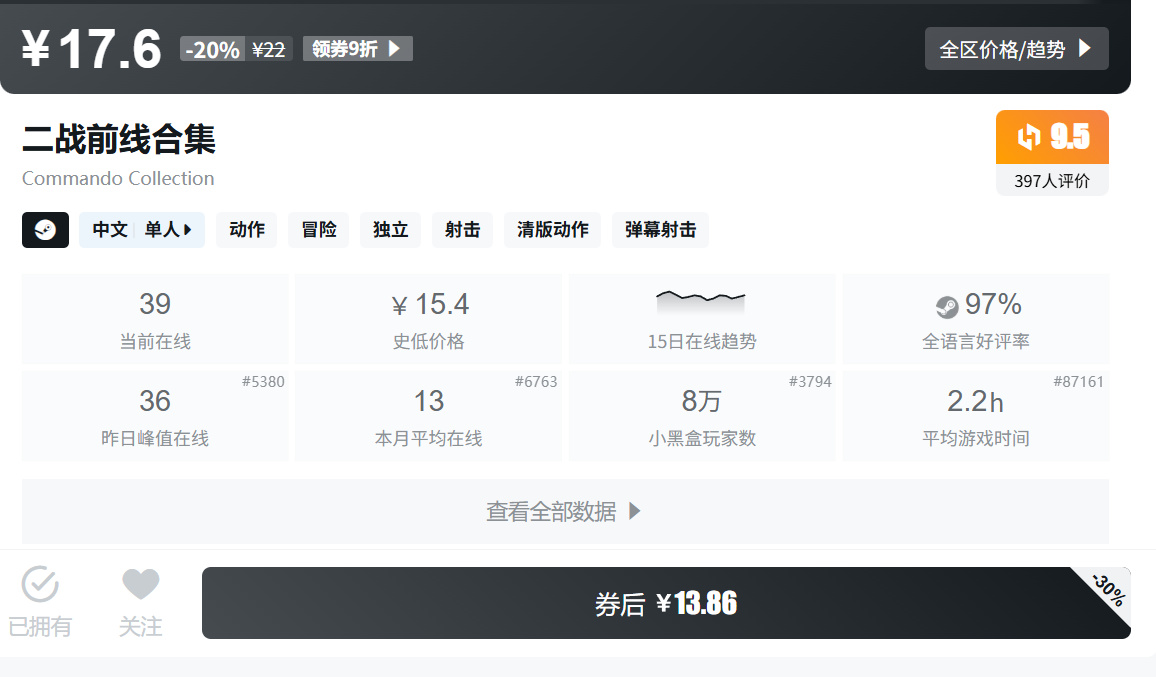
Task: Open 全区价格/趋势 price trends
Action: (1017, 49)
